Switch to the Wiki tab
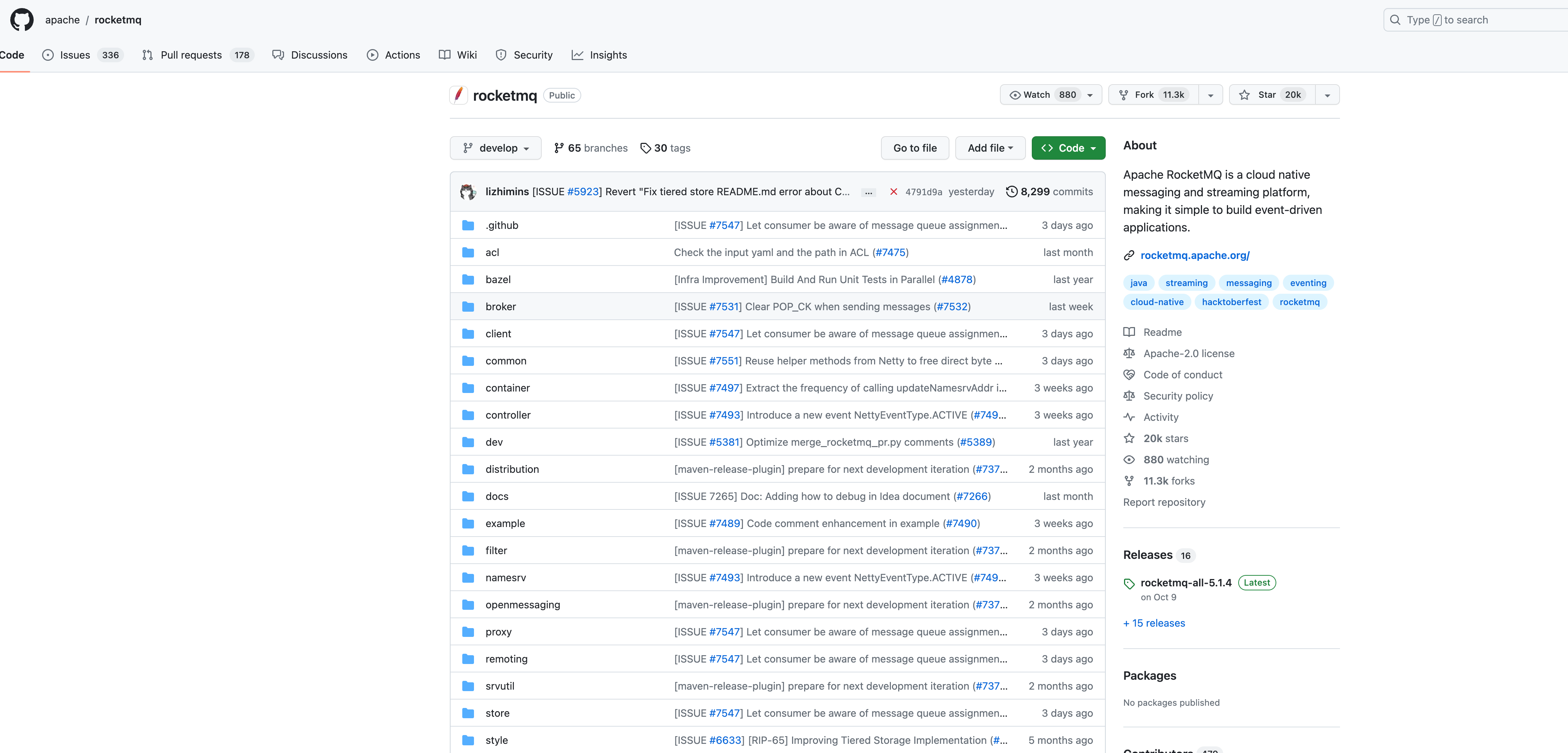This screenshot has height=753, width=1568. tap(458, 55)
